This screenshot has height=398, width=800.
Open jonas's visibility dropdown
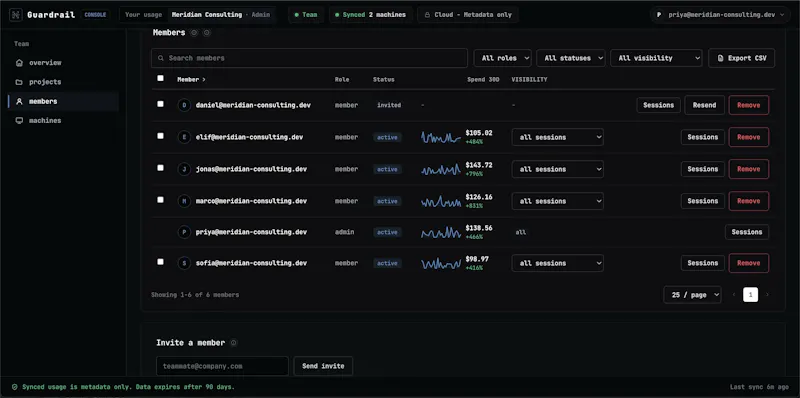click(x=558, y=169)
